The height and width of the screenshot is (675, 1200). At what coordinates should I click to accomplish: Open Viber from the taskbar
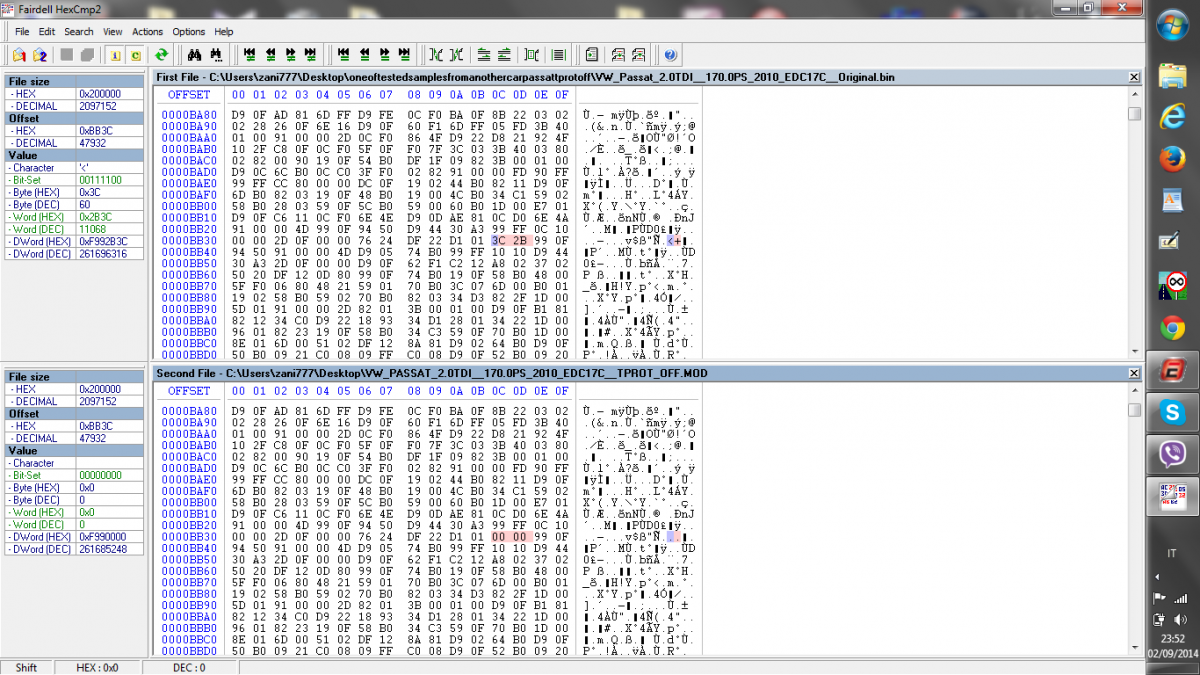point(1172,453)
